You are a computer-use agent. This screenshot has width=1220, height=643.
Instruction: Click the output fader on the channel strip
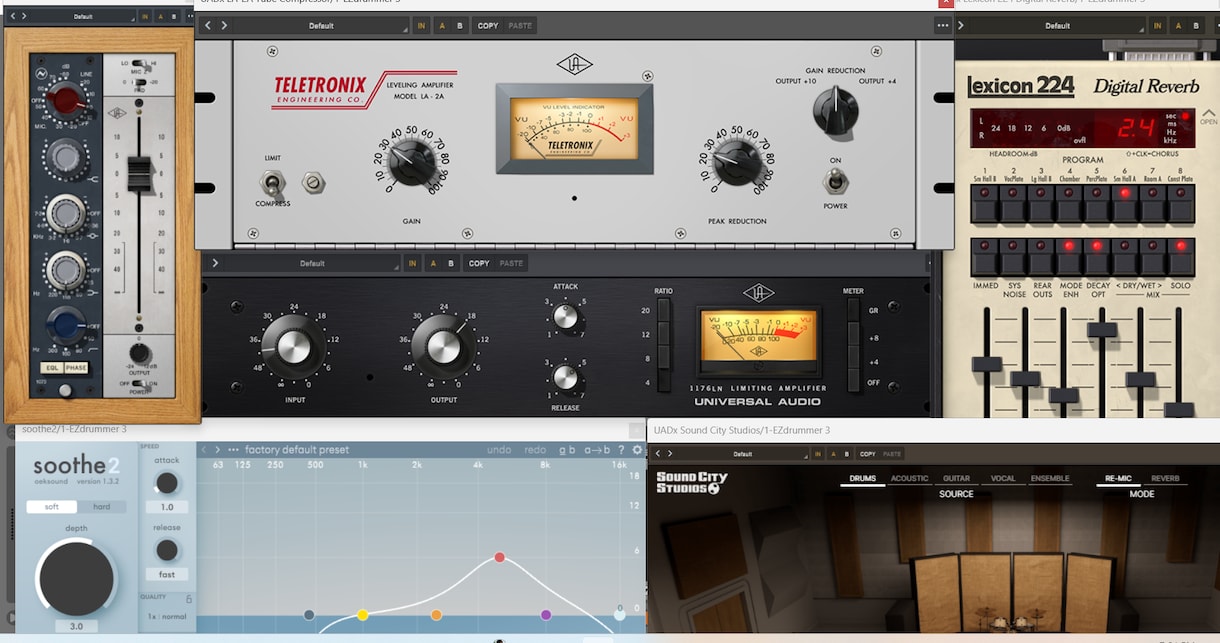[x=139, y=174]
